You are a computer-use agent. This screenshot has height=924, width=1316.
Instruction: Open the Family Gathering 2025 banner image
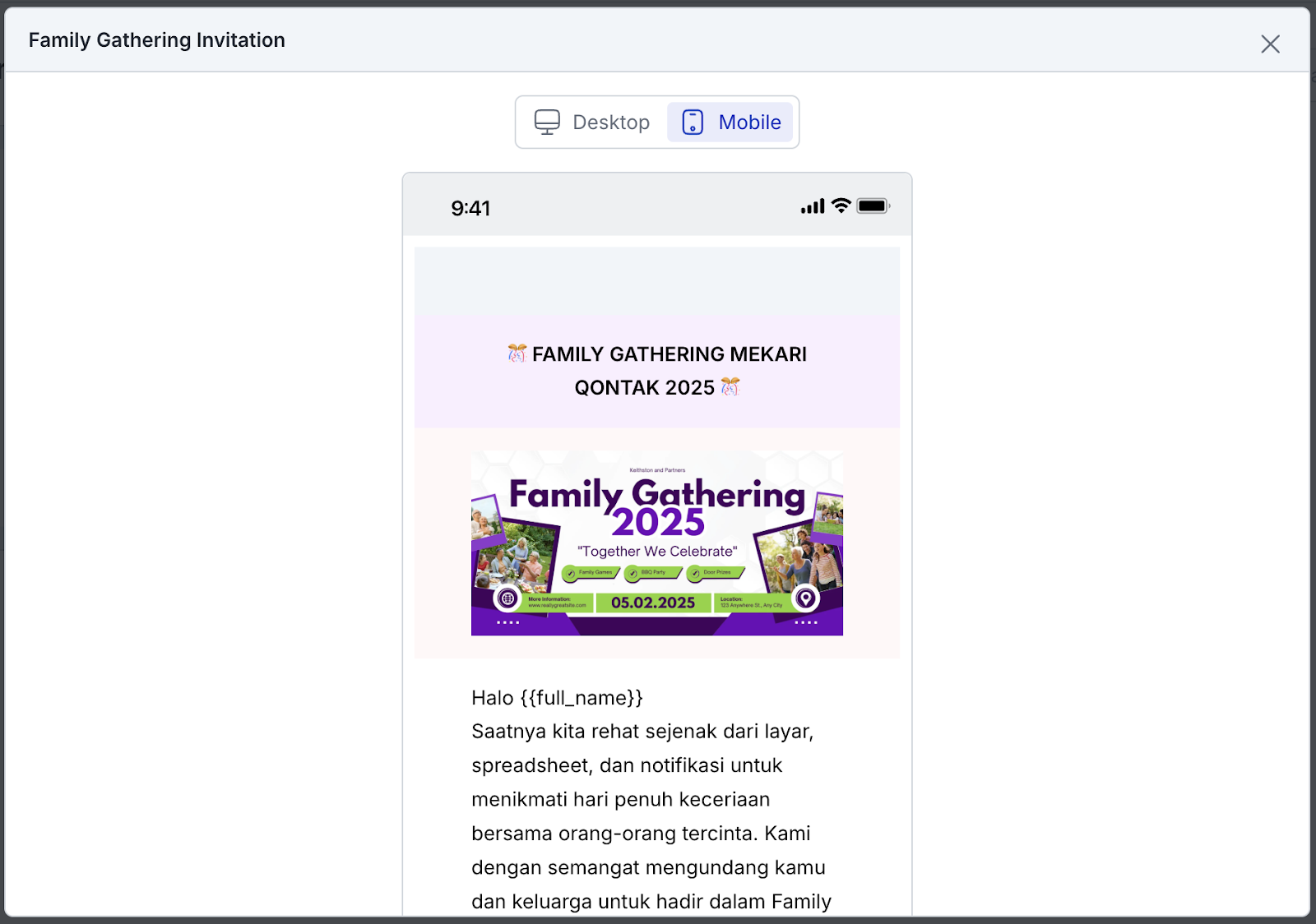tap(657, 543)
